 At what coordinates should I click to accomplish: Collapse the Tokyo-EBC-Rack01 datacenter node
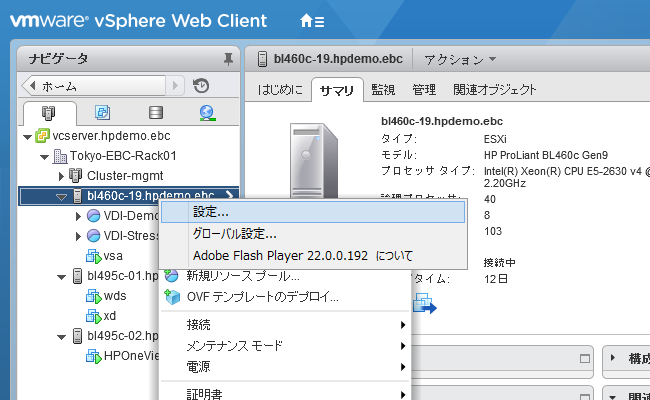(x=44, y=157)
